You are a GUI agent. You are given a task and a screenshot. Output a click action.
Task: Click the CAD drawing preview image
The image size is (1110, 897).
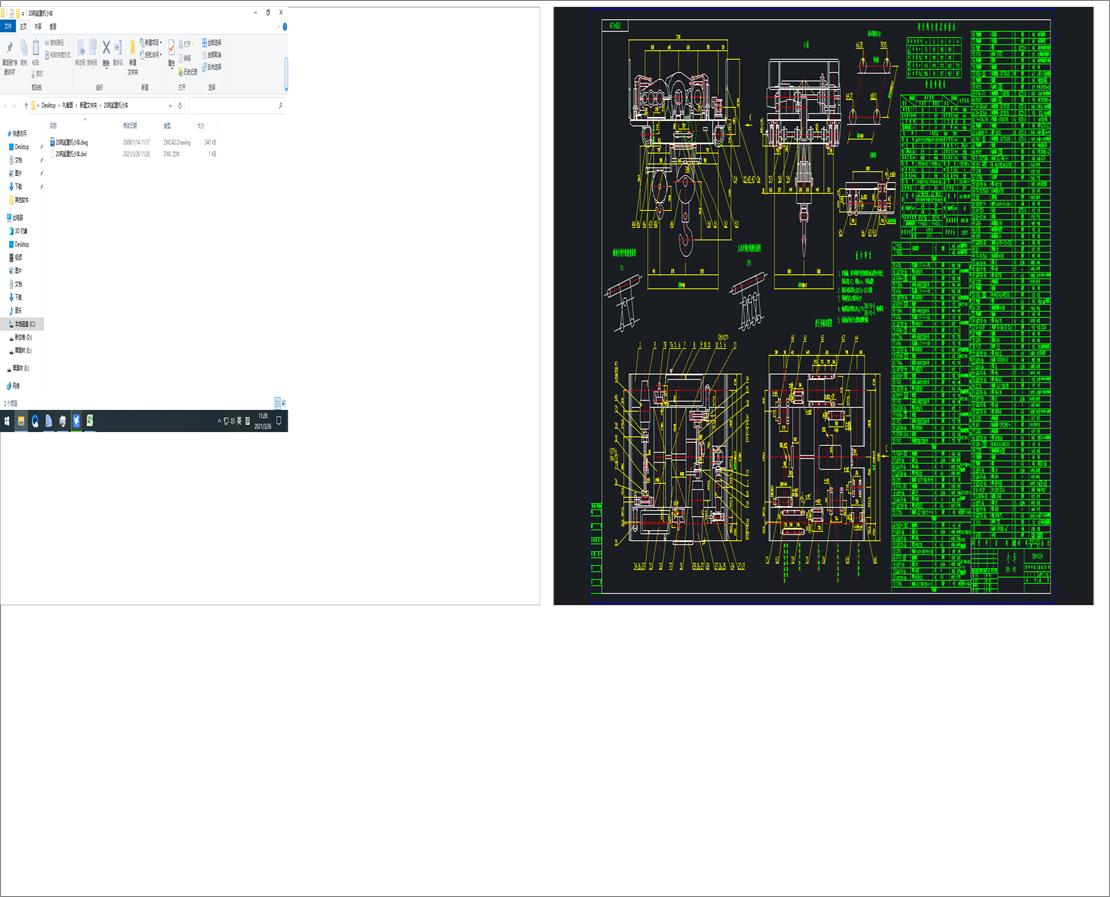(823, 306)
